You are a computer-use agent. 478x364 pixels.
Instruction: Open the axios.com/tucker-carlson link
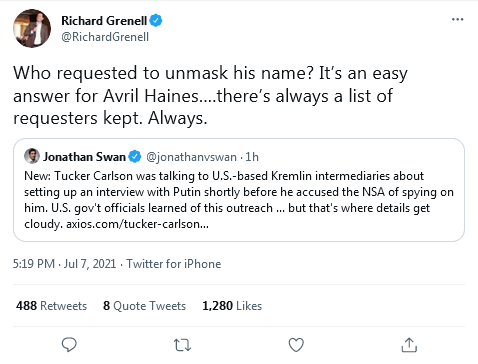click(x=137, y=224)
